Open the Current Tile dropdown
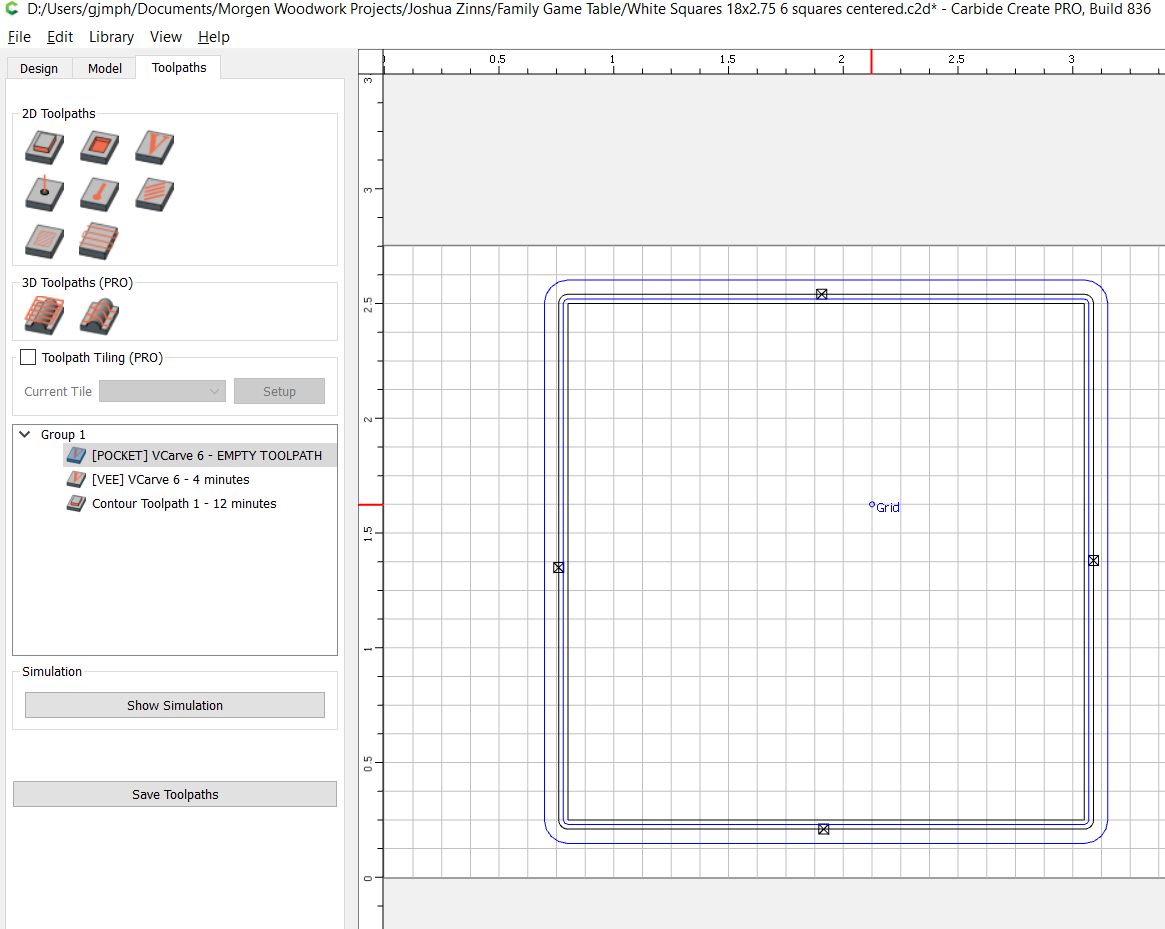This screenshot has width=1165, height=929. coord(163,391)
